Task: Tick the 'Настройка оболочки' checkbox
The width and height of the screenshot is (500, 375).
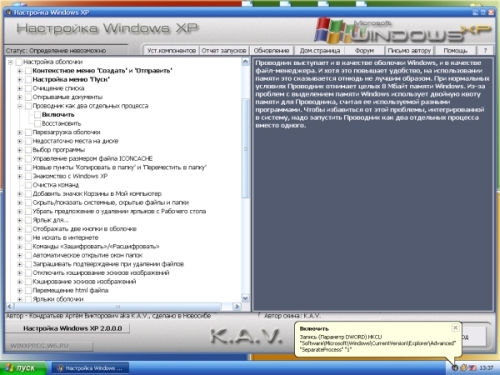Action: 19,62
